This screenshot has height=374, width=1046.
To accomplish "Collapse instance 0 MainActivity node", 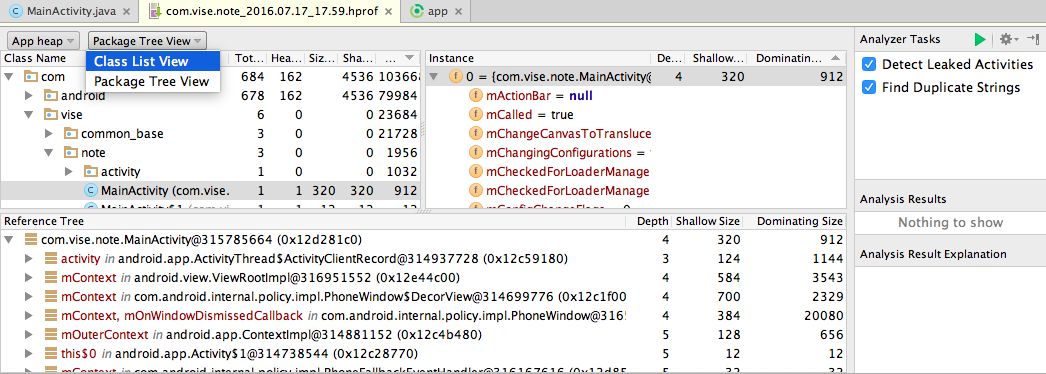I will tap(435, 77).
